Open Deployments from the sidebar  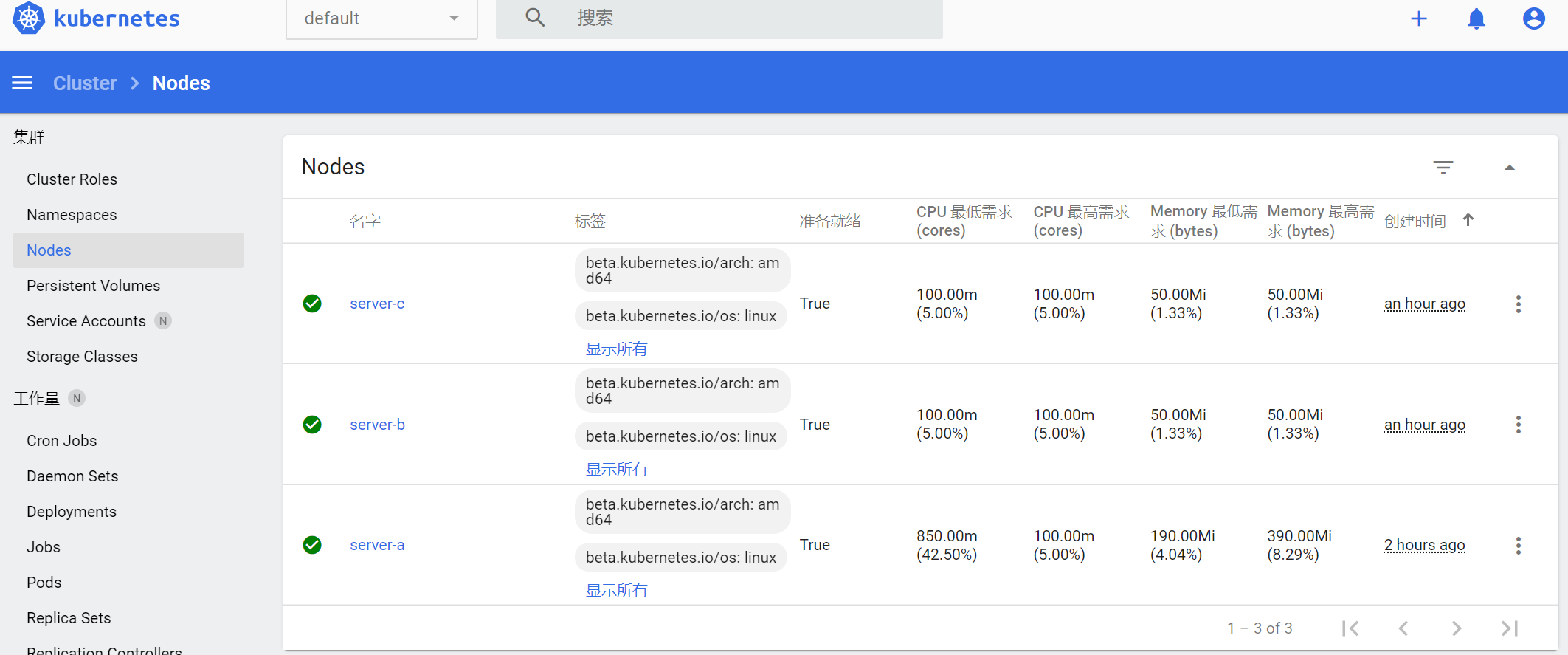72,512
